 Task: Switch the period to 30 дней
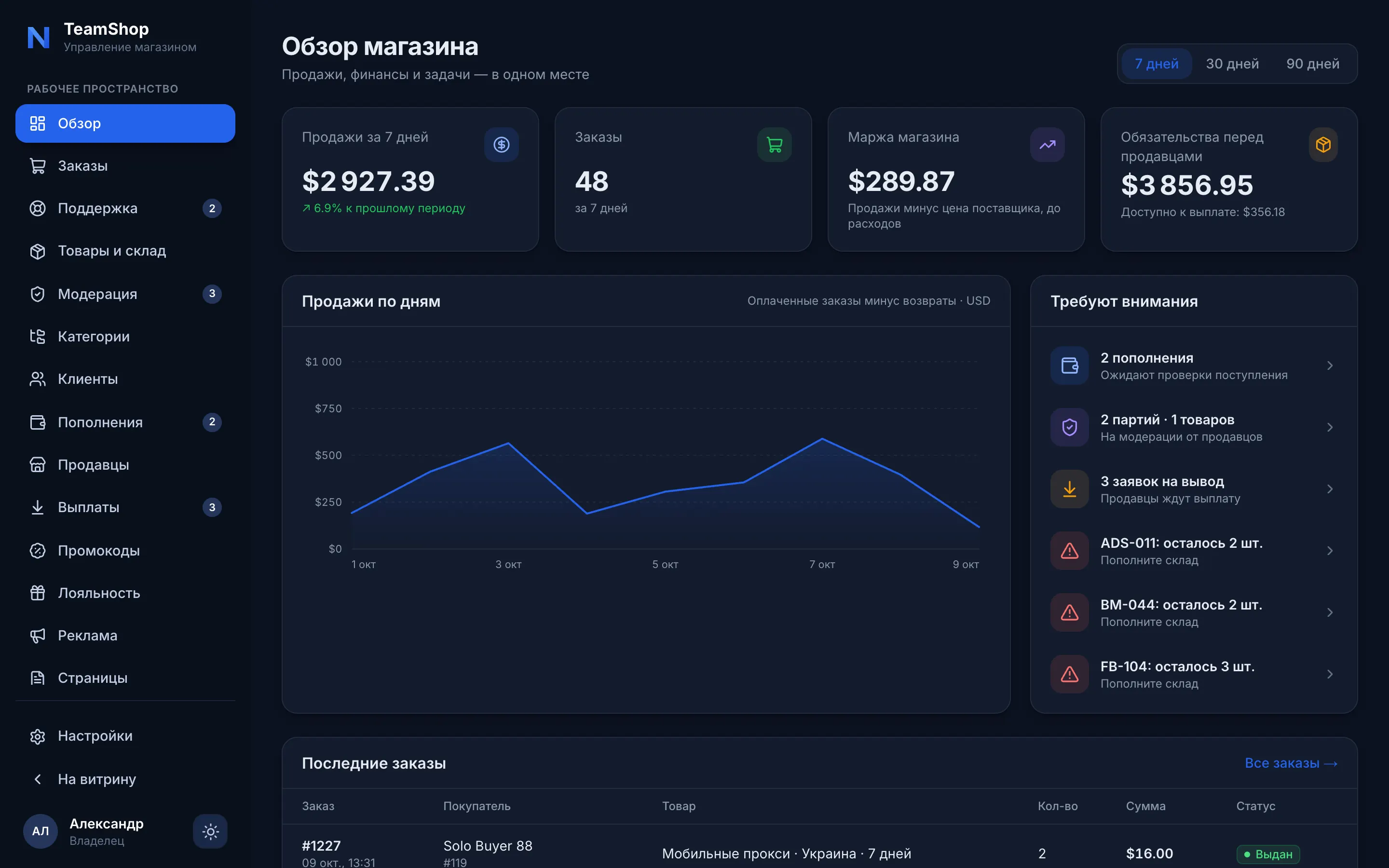pos(1232,64)
